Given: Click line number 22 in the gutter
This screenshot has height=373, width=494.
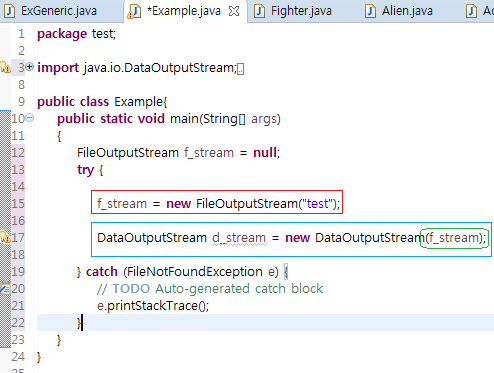Looking at the screenshot, I should [18, 323].
